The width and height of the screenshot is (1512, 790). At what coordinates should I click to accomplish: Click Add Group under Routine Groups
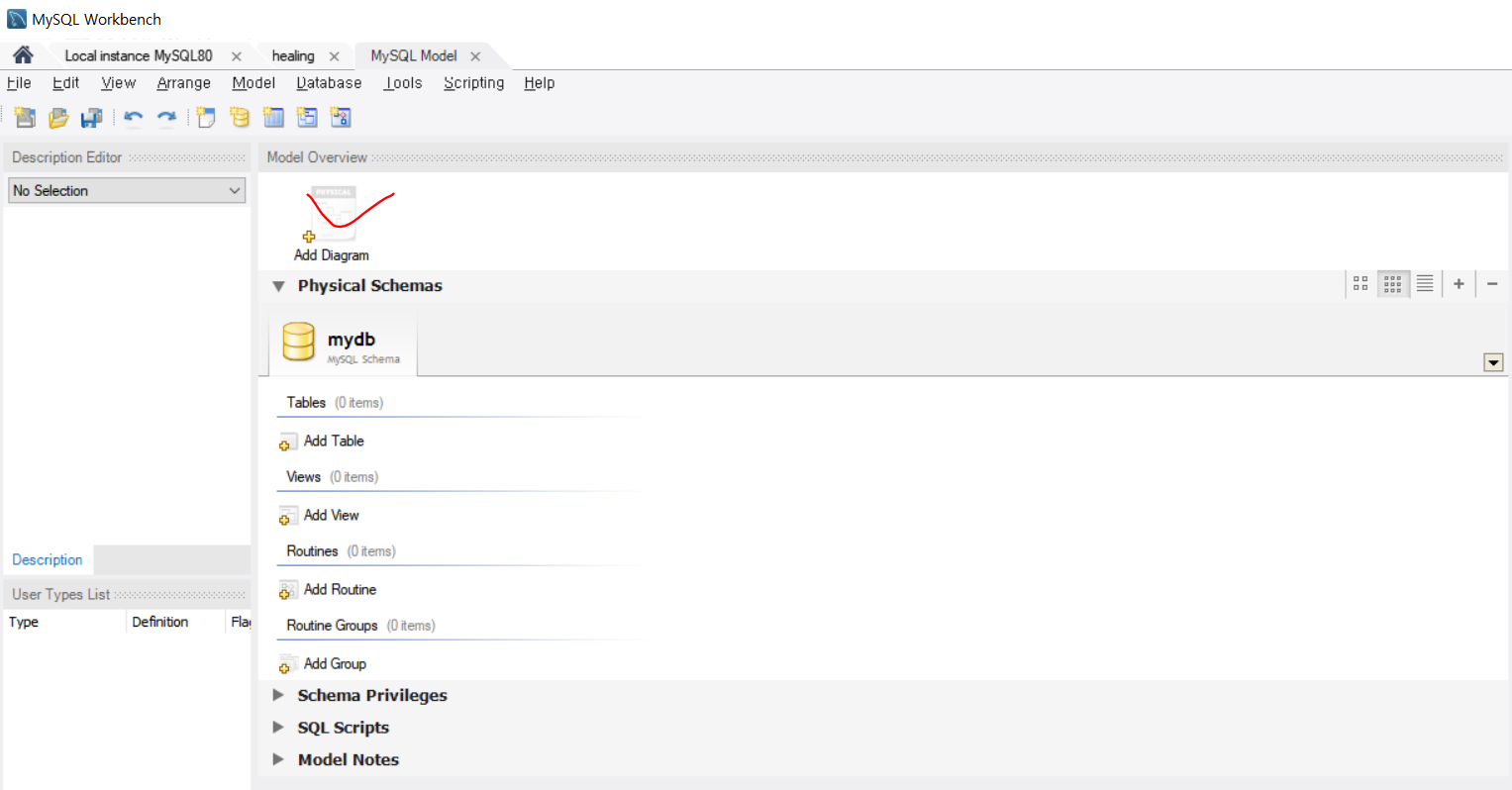click(x=324, y=664)
